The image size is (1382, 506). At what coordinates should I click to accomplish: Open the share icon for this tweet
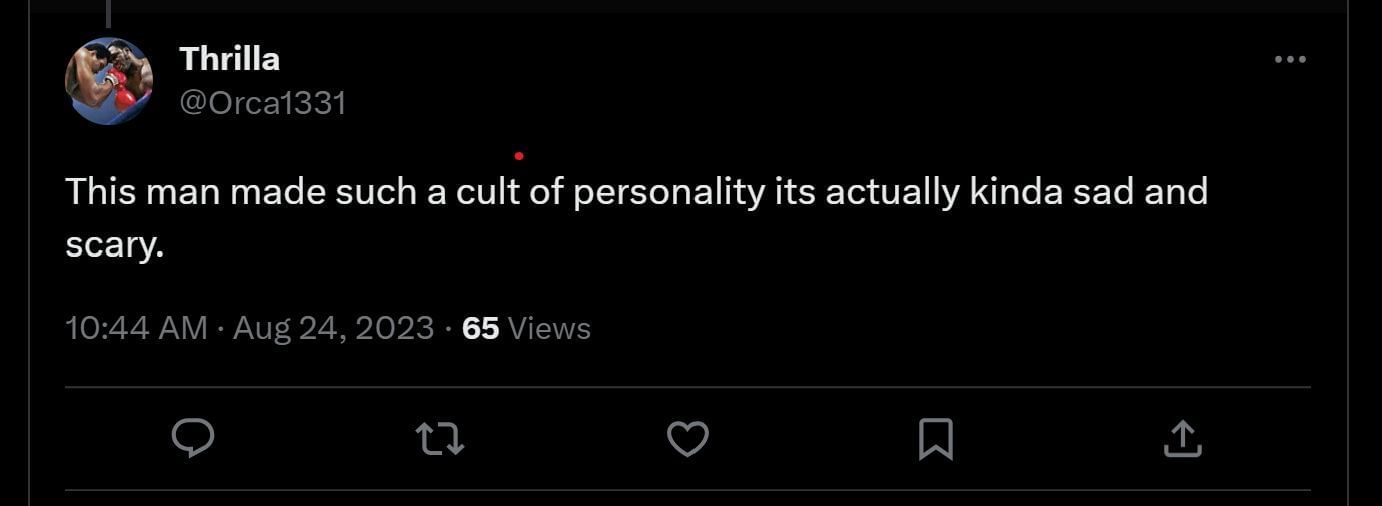point(1182,439)
